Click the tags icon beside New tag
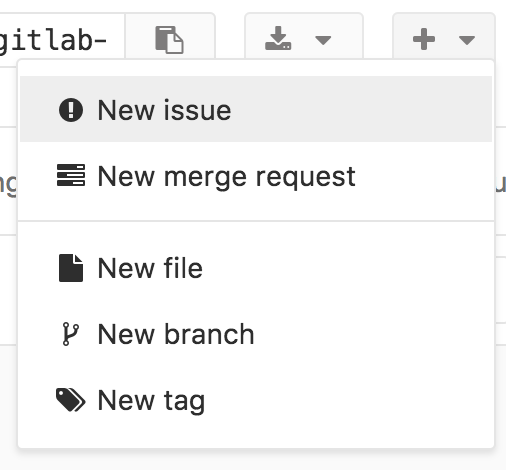Screen dimensions: 506x470 click(x=71, y=400)
